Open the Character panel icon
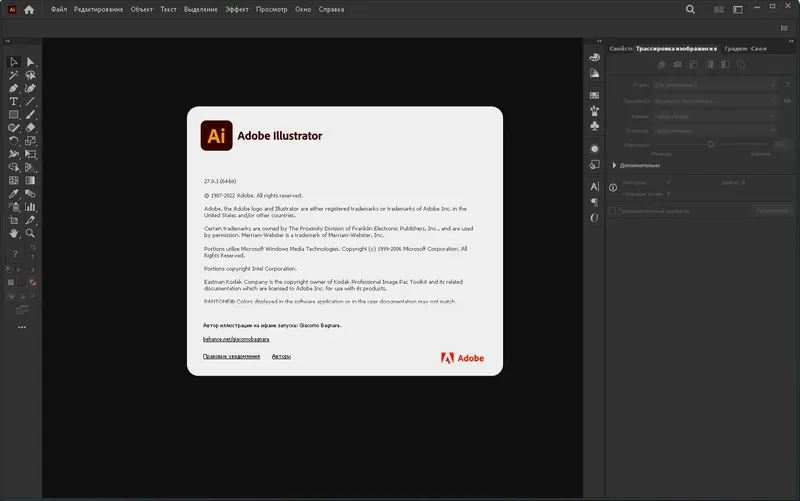 click(594, 187)
